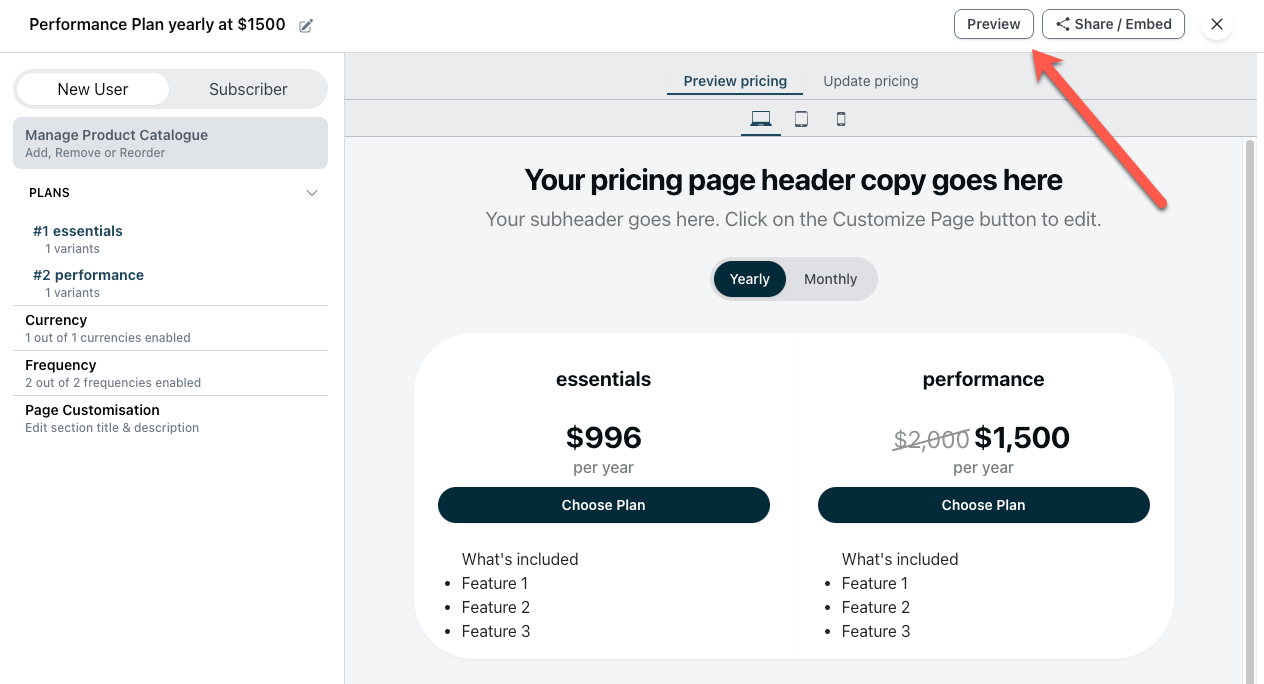This screenshot has width=1264, height=684.
Task: Select Yearly billing frequency
Action: click(750, 279)
